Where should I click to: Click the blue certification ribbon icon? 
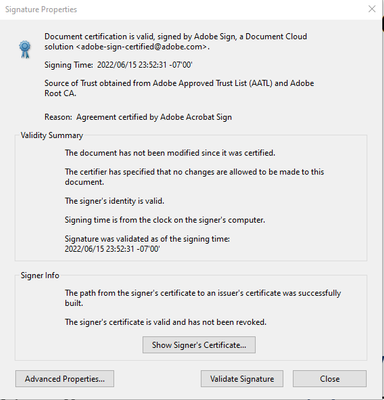pyautogui.click(x=25, y=49)
